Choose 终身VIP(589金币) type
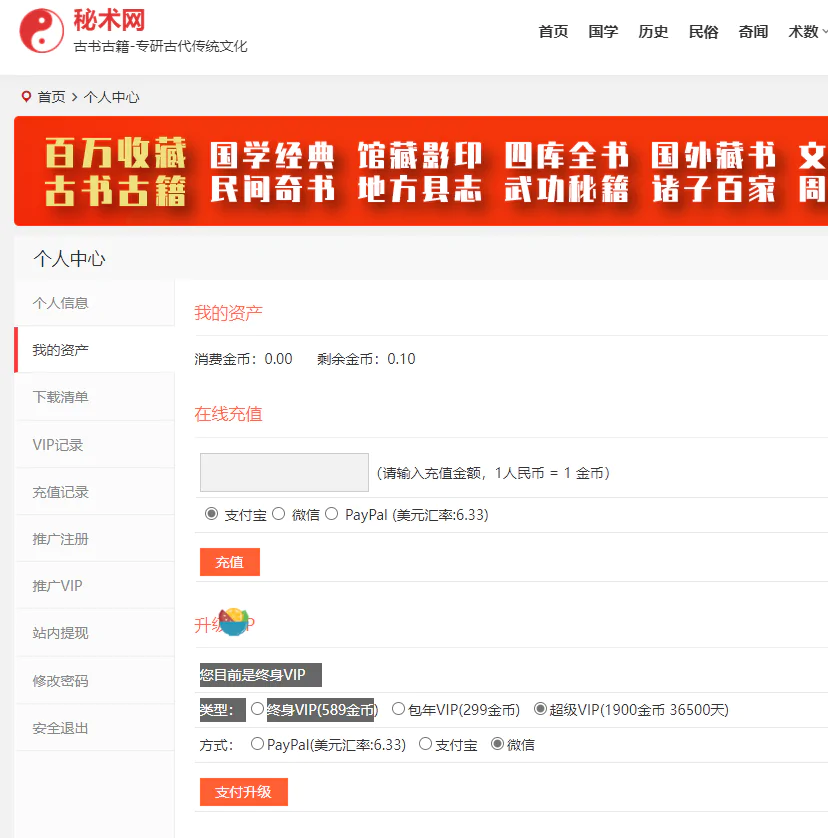828x838 pixels. [257, 709]
